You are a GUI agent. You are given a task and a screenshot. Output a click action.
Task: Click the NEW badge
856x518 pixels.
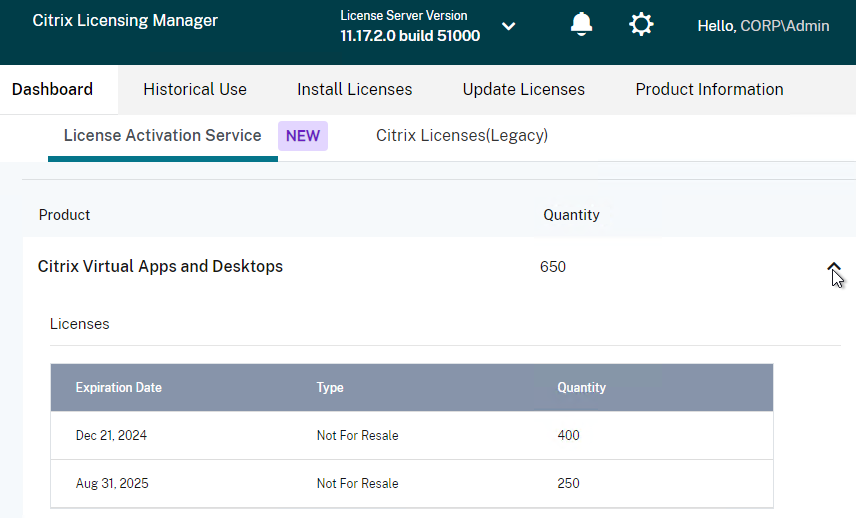(303, 136)
